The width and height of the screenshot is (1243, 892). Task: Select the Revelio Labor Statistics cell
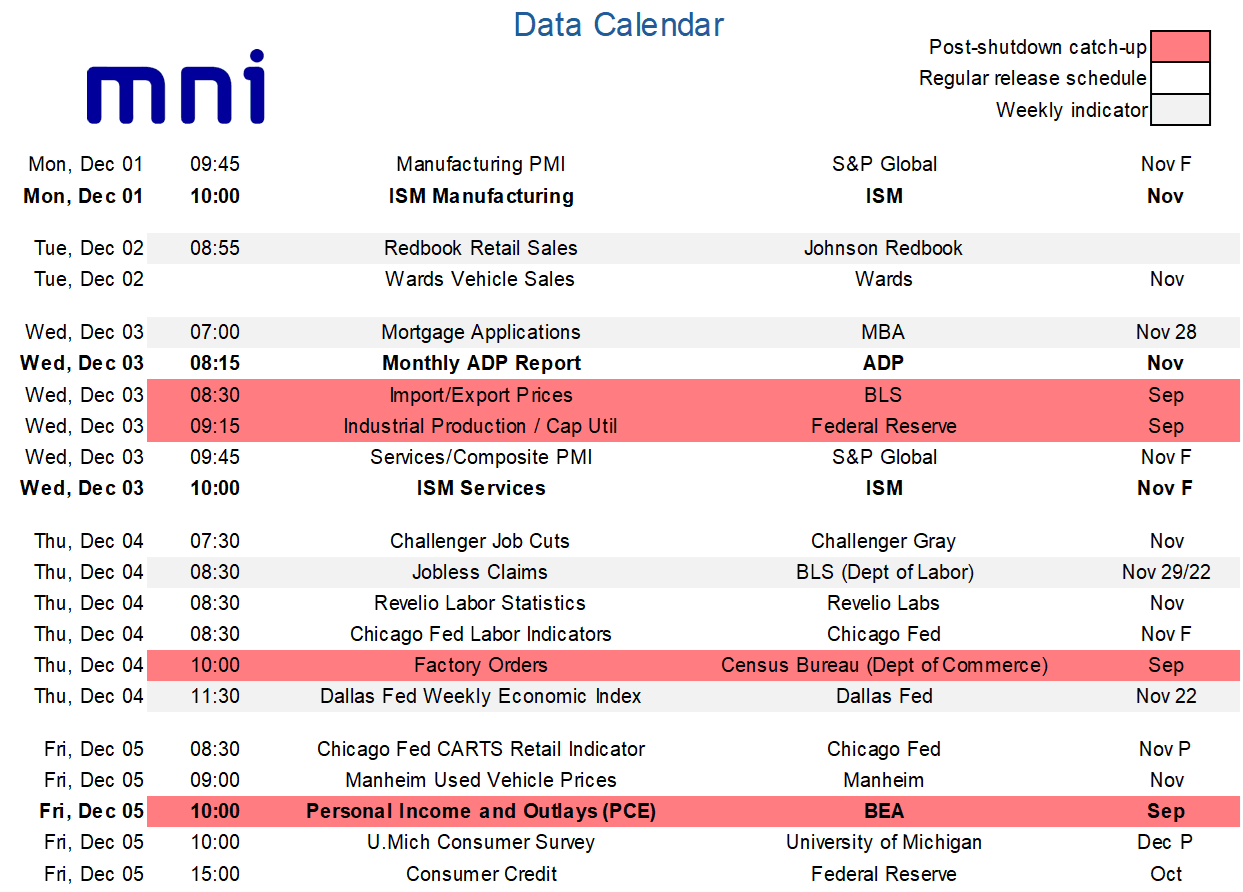pos(480,603)
